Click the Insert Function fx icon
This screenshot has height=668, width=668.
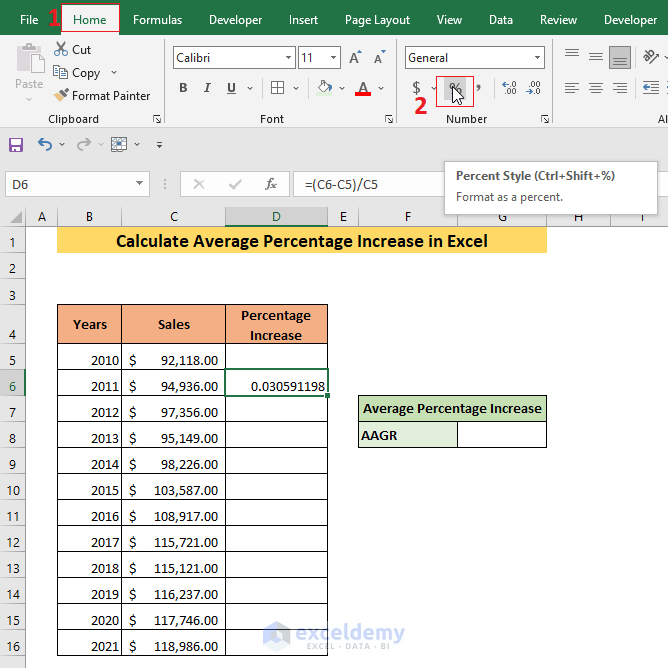tap(270, 184)
